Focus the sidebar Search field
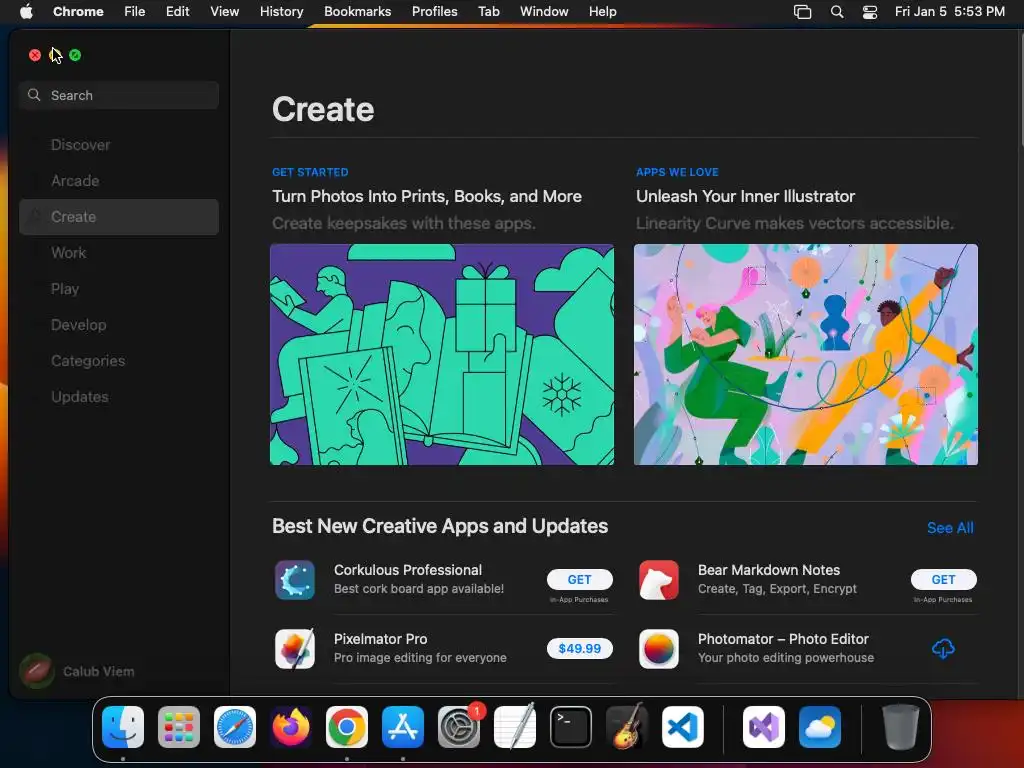 click(x=119, y=95)
